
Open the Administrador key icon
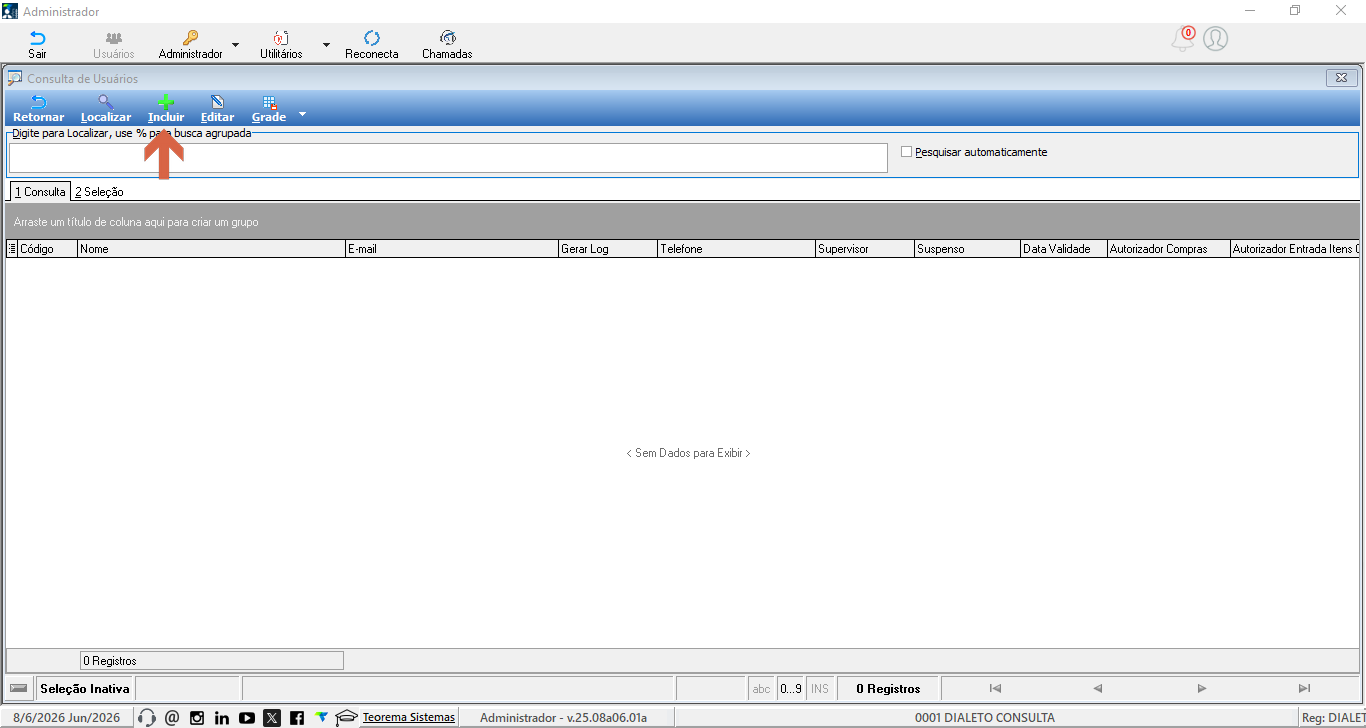click(190, 38)
